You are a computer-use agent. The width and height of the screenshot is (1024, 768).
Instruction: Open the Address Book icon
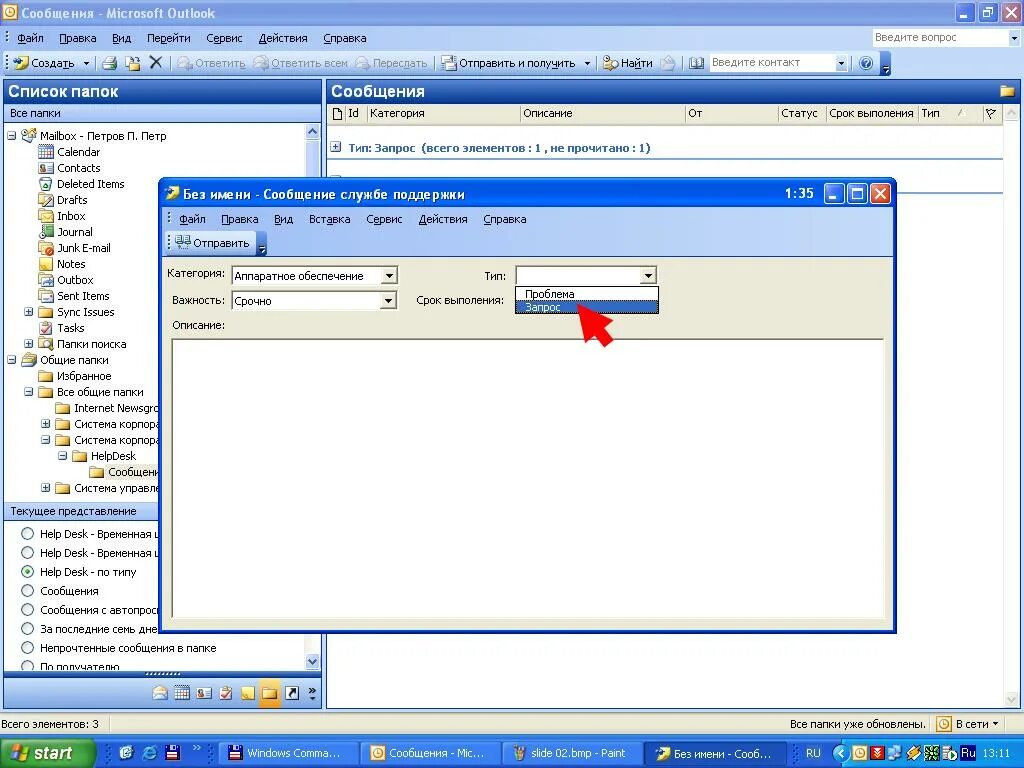696,63
